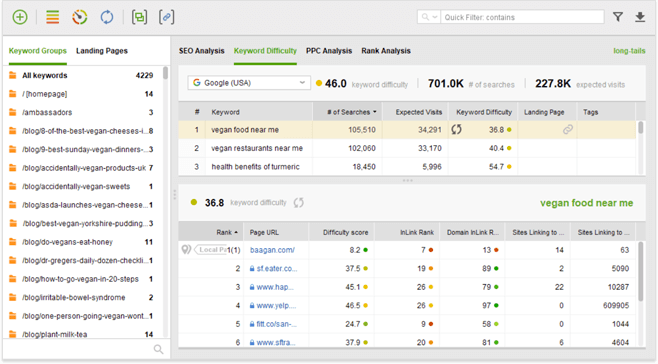Open the funnel filter icon
The height and width of the screenshot is (364, 658).
pyautogui.click(x=618, y=17)
